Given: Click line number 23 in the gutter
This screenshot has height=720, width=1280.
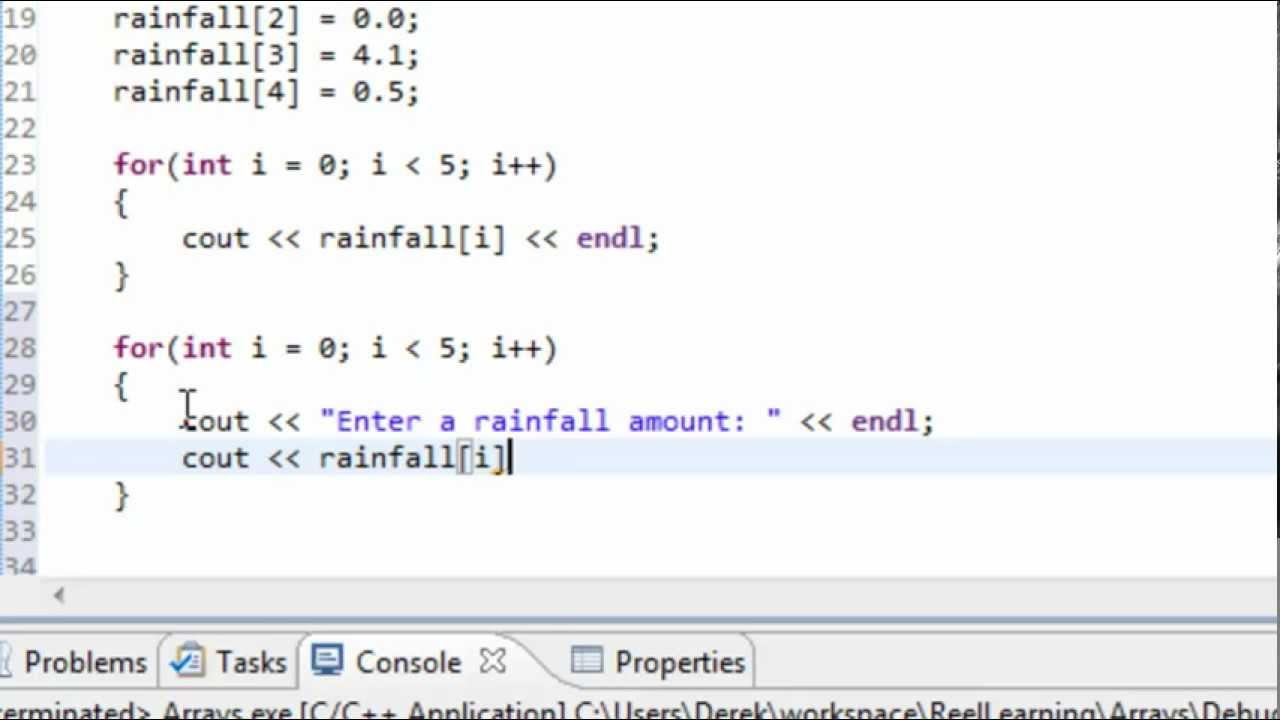Looking at the screenshot, I should [x=20, y=165].
